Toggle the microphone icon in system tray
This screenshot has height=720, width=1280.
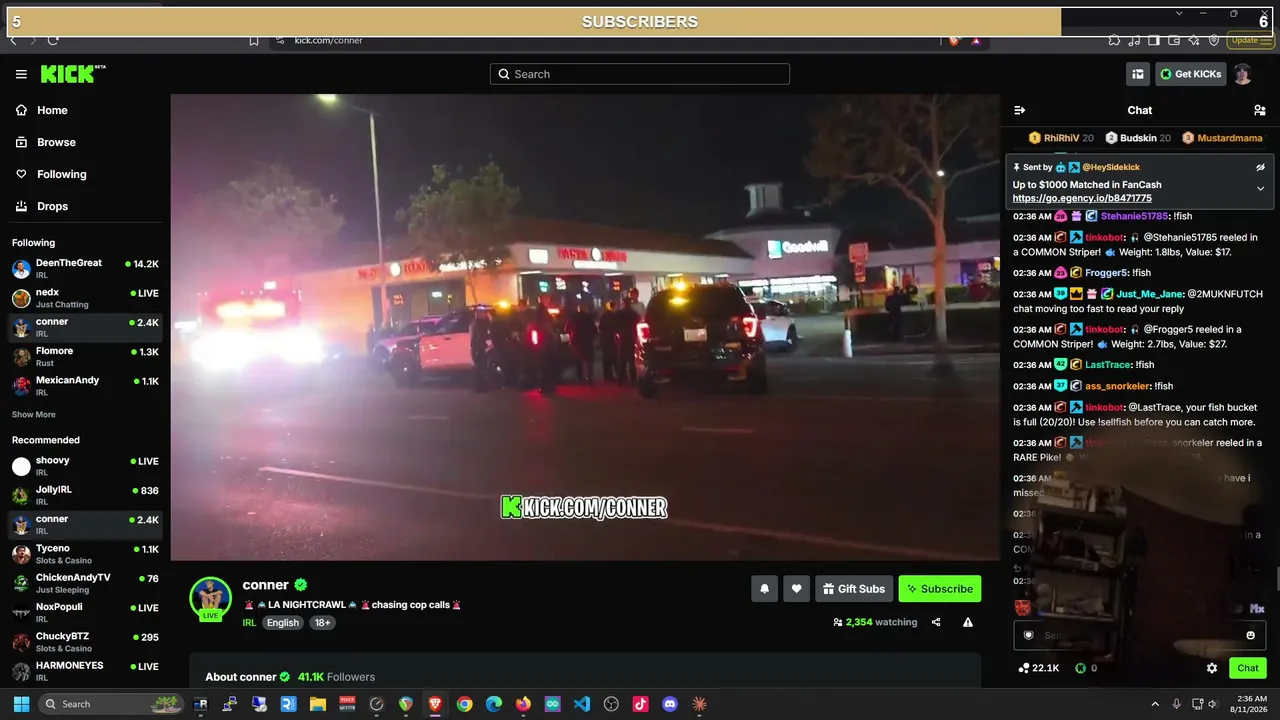[x=1176, y=704]
